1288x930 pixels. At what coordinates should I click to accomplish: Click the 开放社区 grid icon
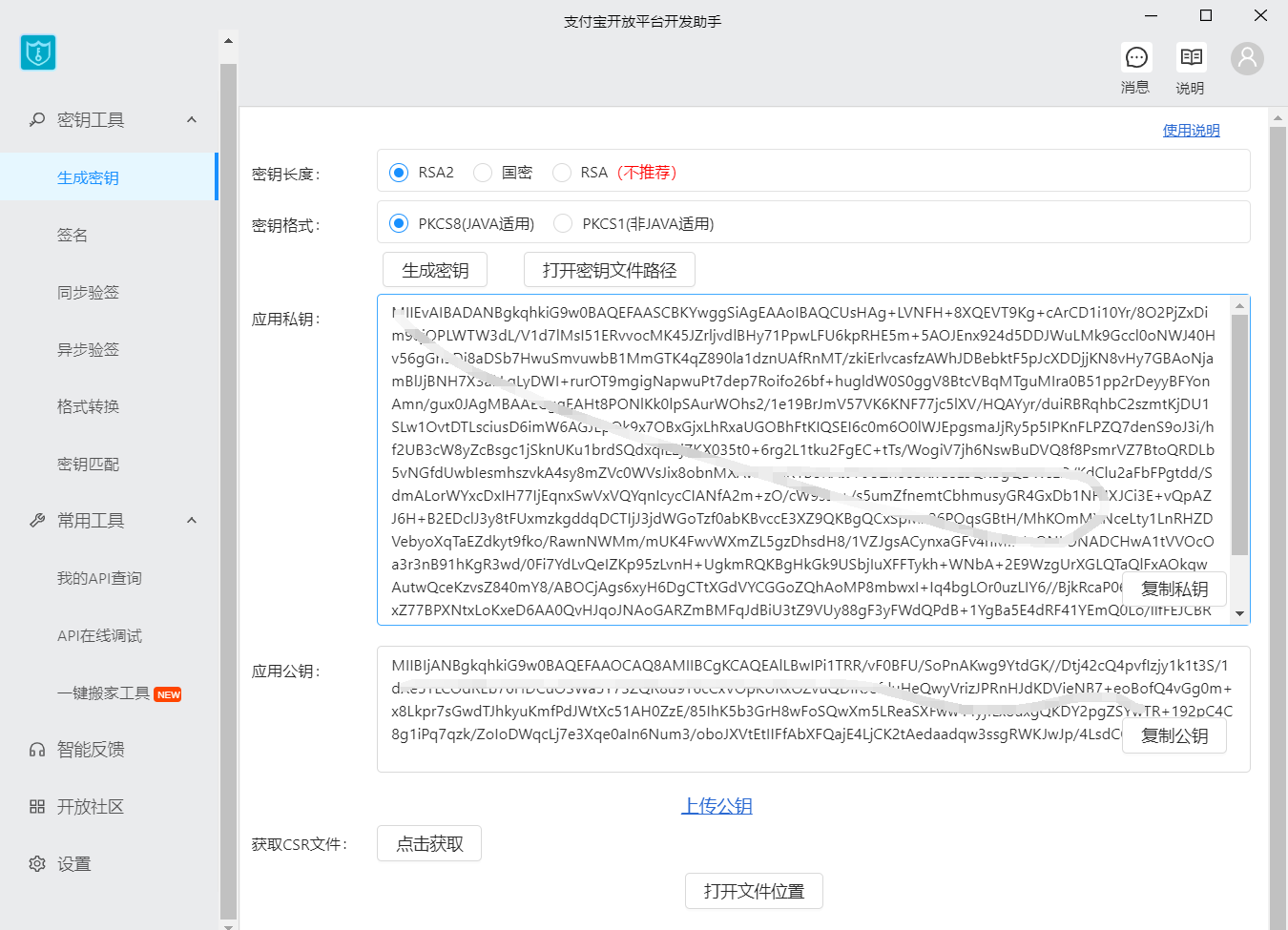[x=37, y=806]
